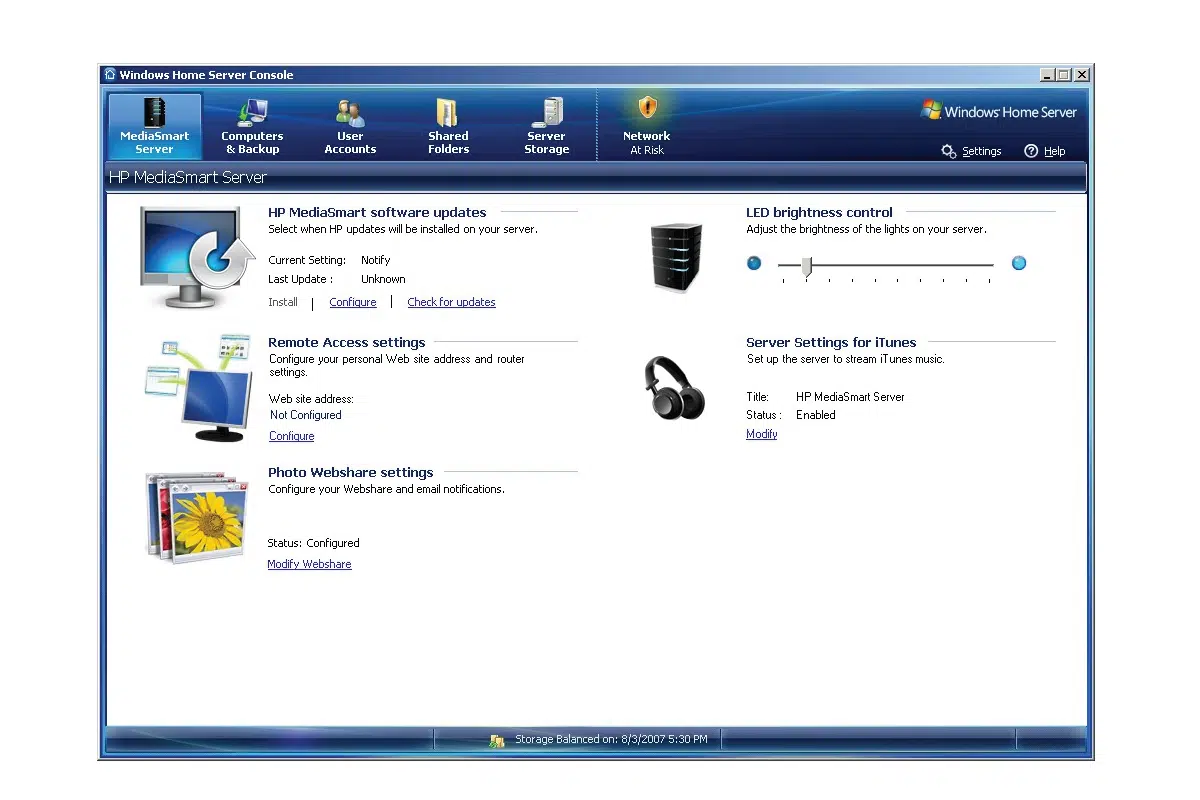Click the 'Photo Webshare settings' heading
Image resolution: width=1200 pixels, height=800 pixels.
[x=351, y=472]
